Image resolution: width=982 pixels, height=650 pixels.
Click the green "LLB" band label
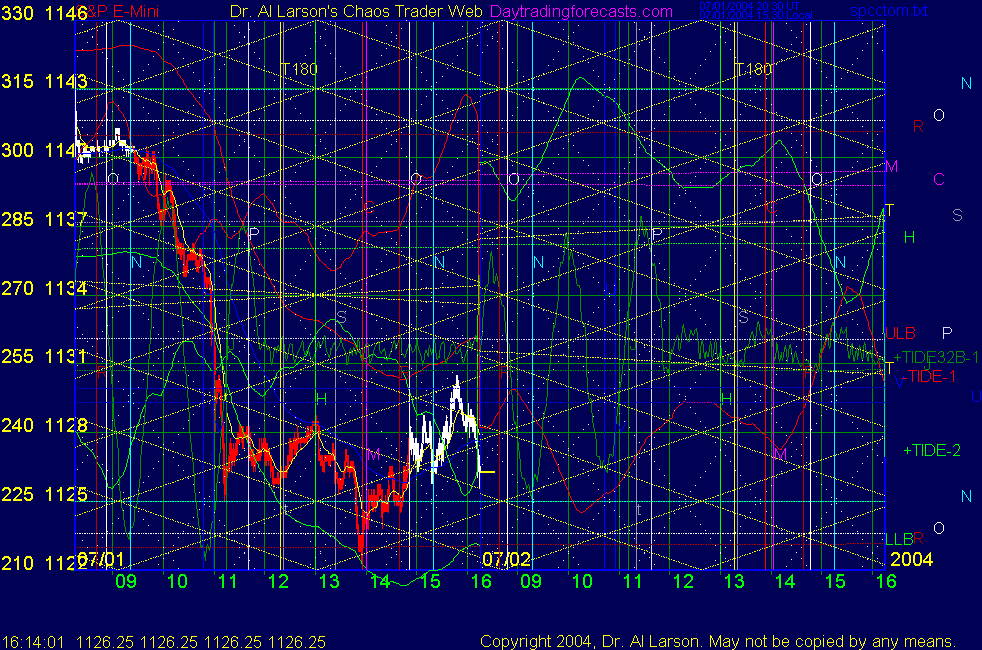pyautogui.click(x=899, y=539)
